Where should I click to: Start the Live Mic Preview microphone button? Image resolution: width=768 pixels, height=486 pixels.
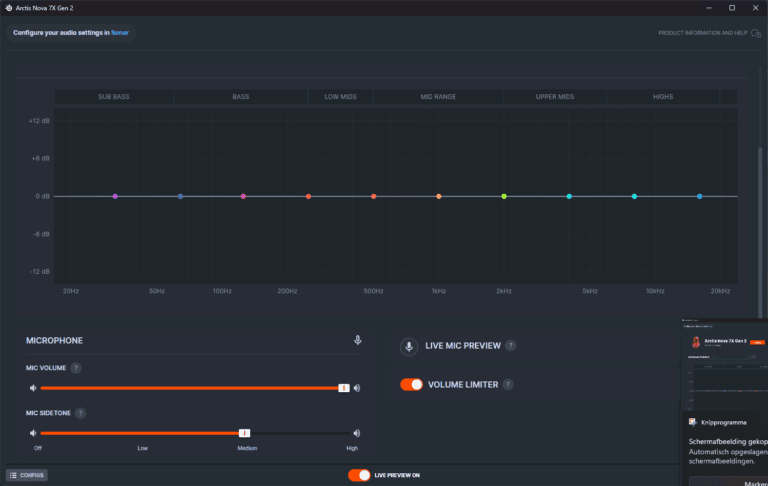tap(408, 346)
